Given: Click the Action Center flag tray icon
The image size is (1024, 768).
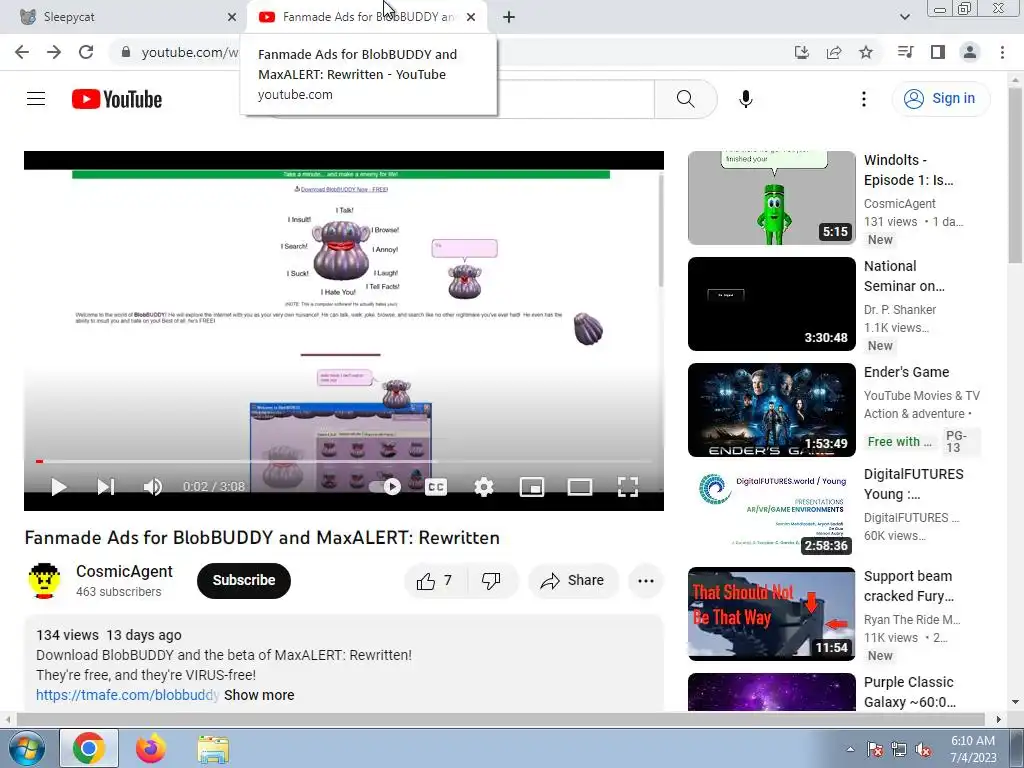Looking at the screenshot, I should pyautogui.click(x=874, y=749).
